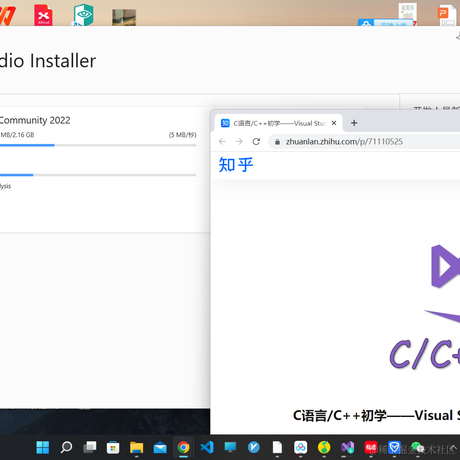Screen dimensions: 460x460
Task: Click the download progress bar in Installer
Action: tap(98, 145)
